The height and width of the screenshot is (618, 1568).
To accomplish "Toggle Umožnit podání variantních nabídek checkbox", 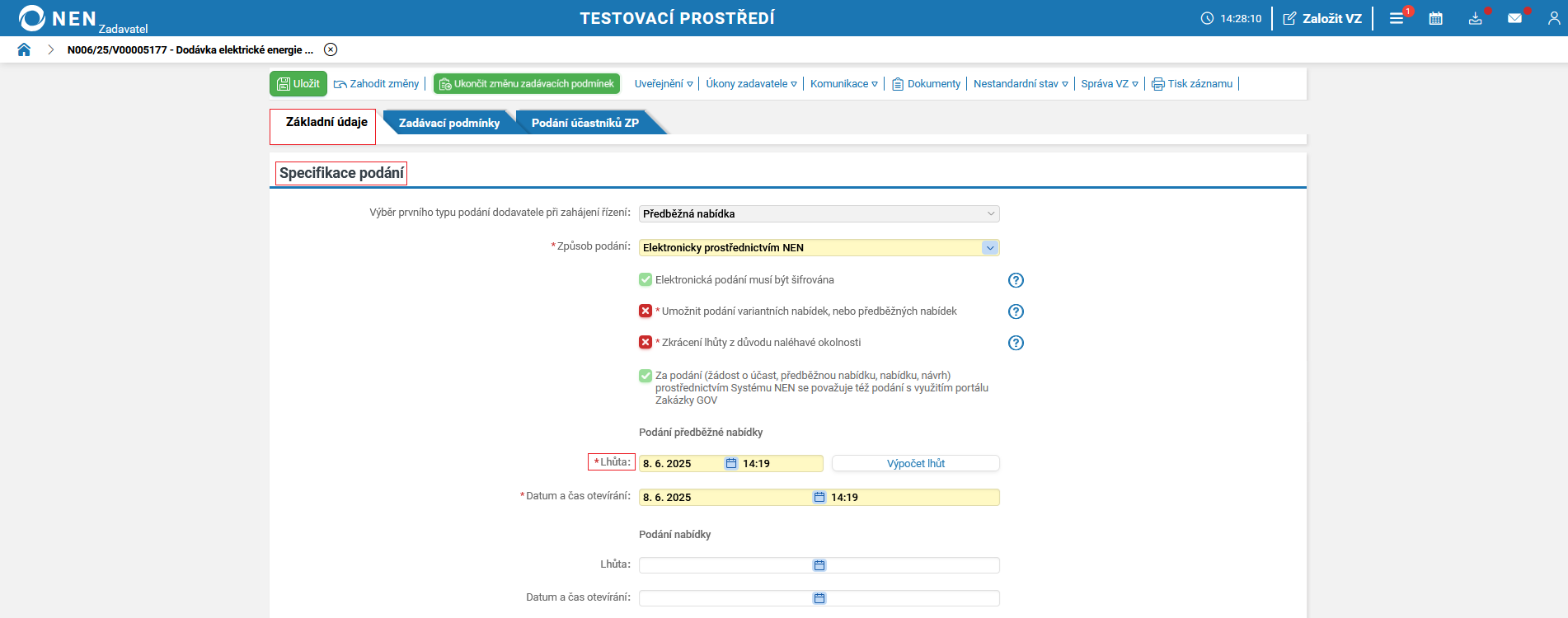I will coord(646,311).
